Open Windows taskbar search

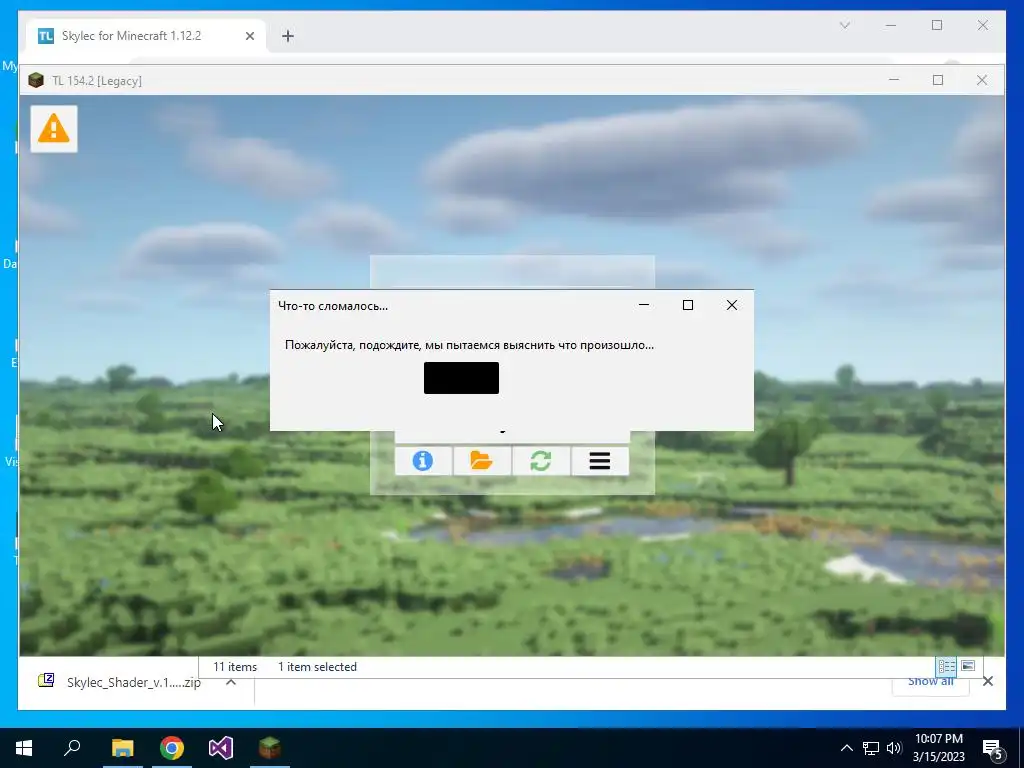click(72, 748)
